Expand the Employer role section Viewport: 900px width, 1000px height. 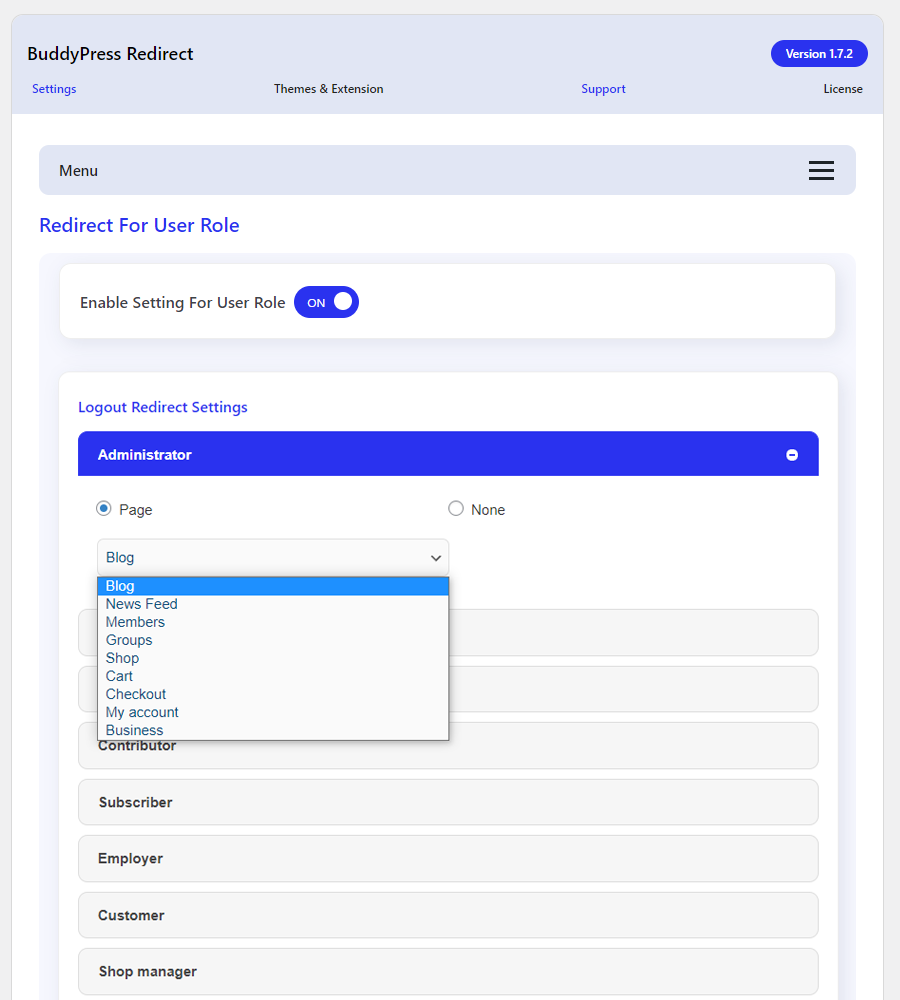pyautogui.click(x=448, y=858)
